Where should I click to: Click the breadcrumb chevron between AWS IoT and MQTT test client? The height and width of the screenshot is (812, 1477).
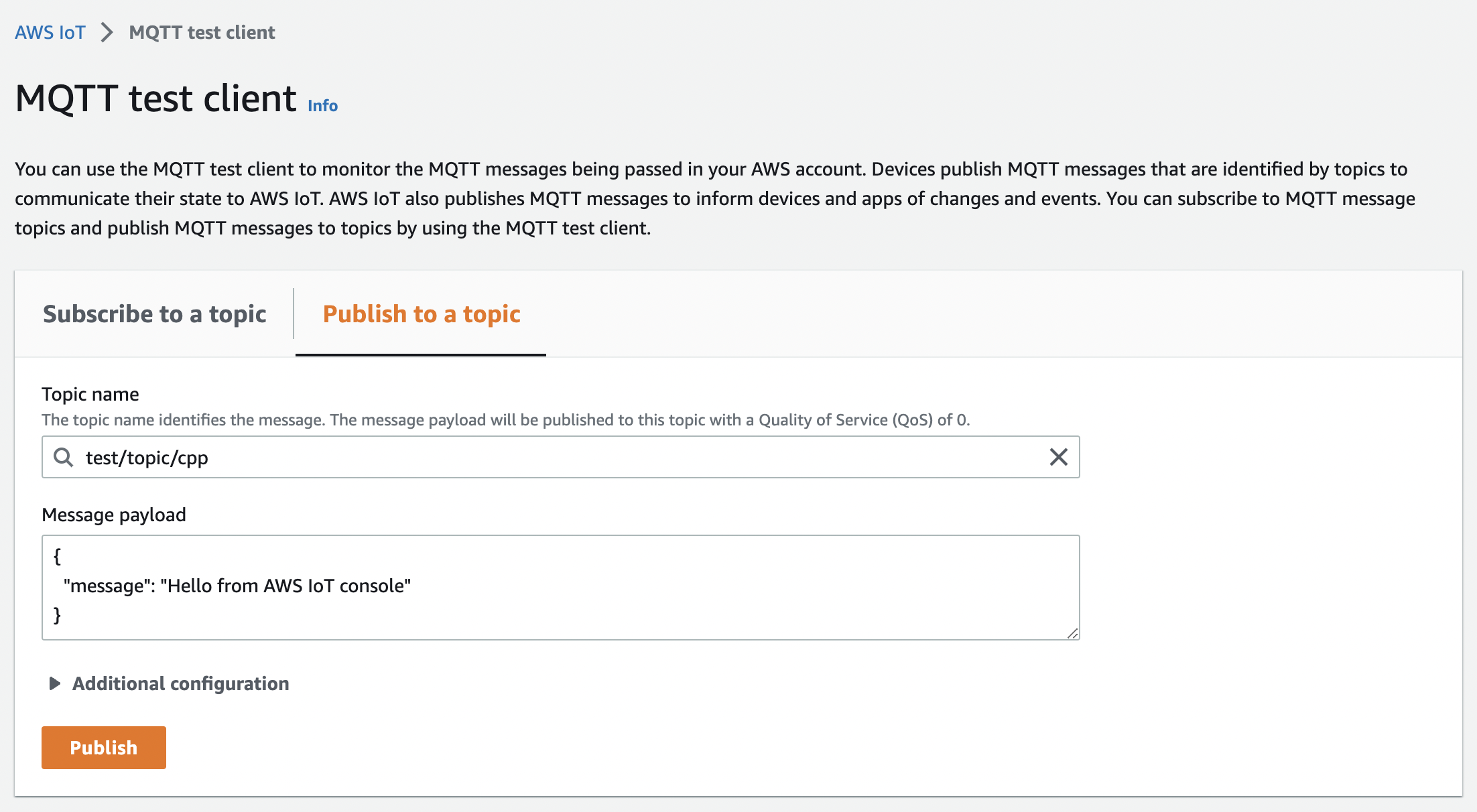pyautogui.click(x=106, y=32)
